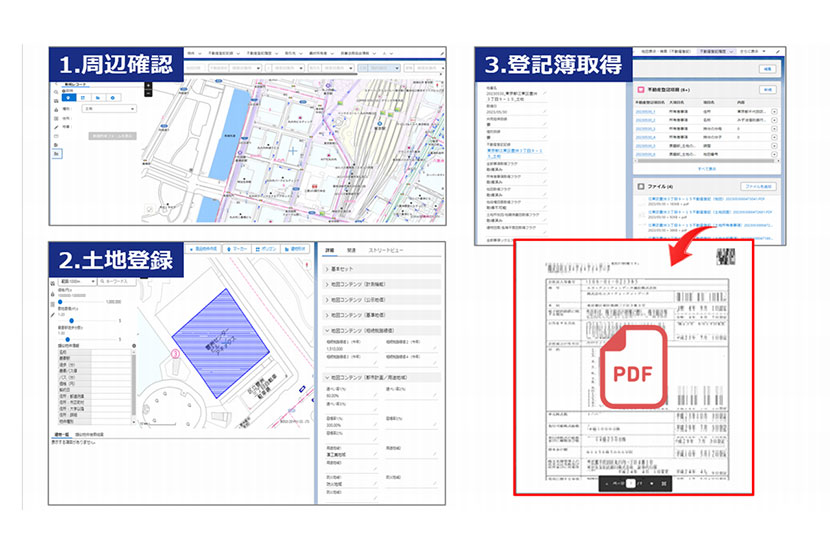
Task: Switch to the 詳細 tab
Action: tap(329, 250)
